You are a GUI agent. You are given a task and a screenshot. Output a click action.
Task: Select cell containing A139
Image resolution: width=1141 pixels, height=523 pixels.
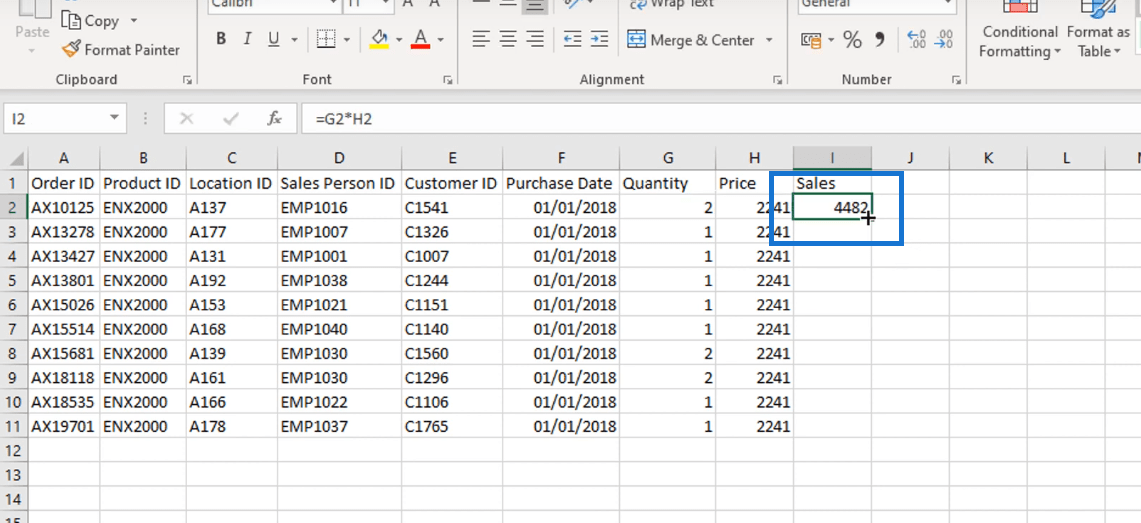(x=231, y=354)
